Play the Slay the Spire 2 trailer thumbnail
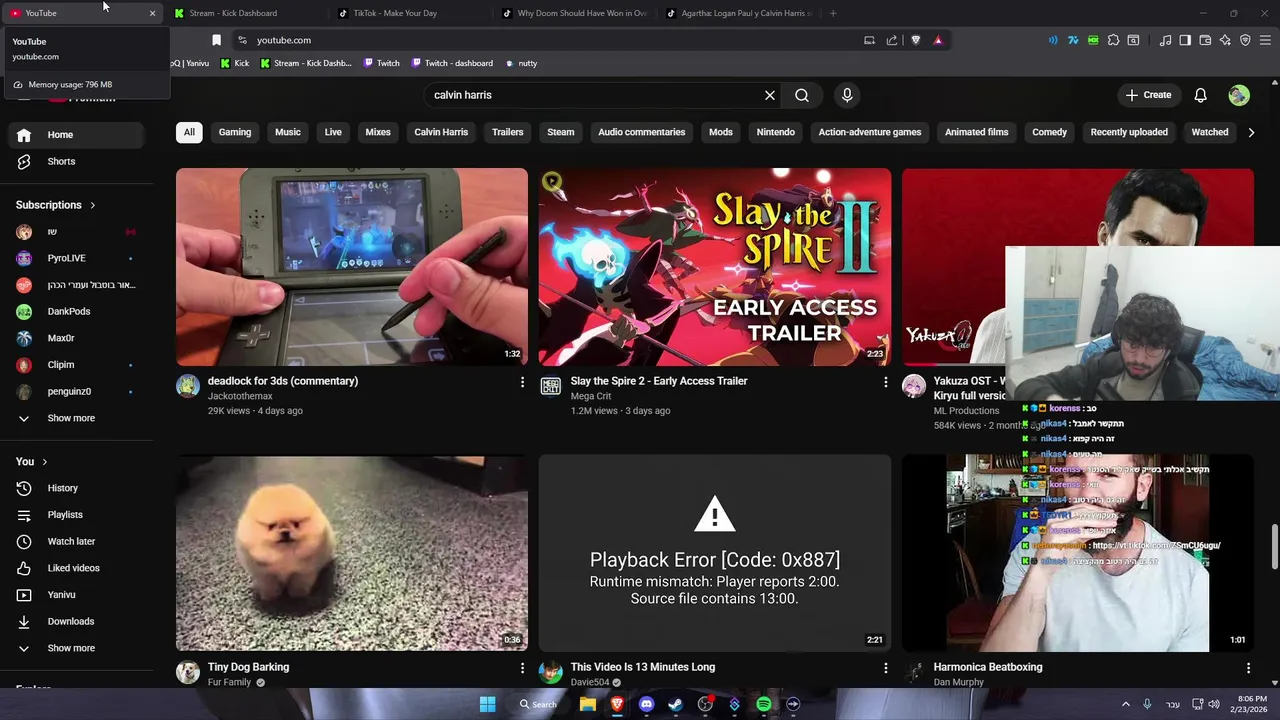 (x=715, y=267)
